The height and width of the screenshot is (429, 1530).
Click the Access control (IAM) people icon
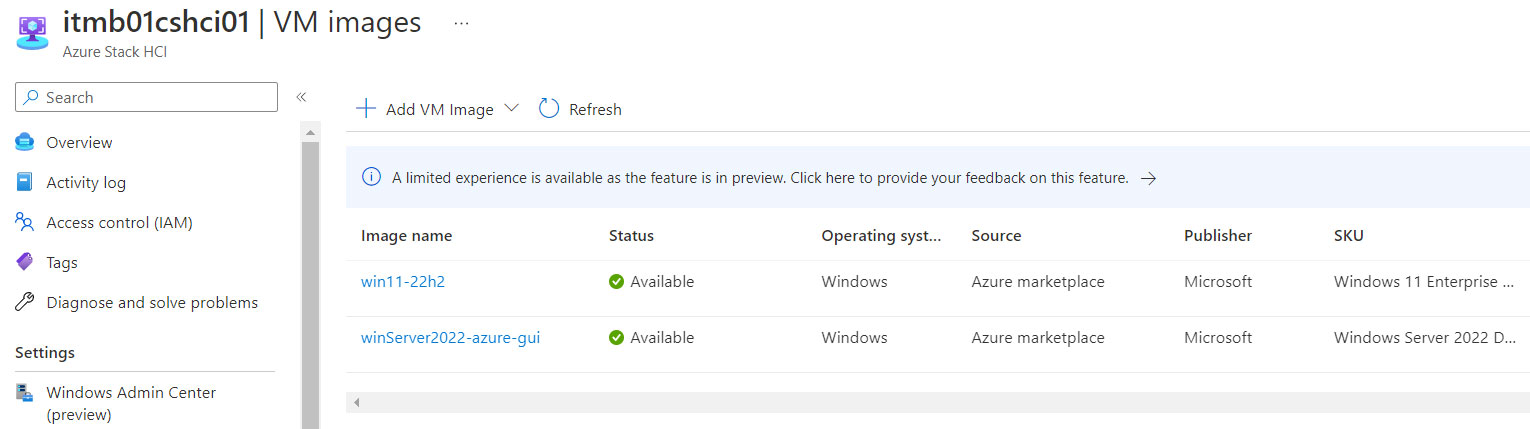25,222
